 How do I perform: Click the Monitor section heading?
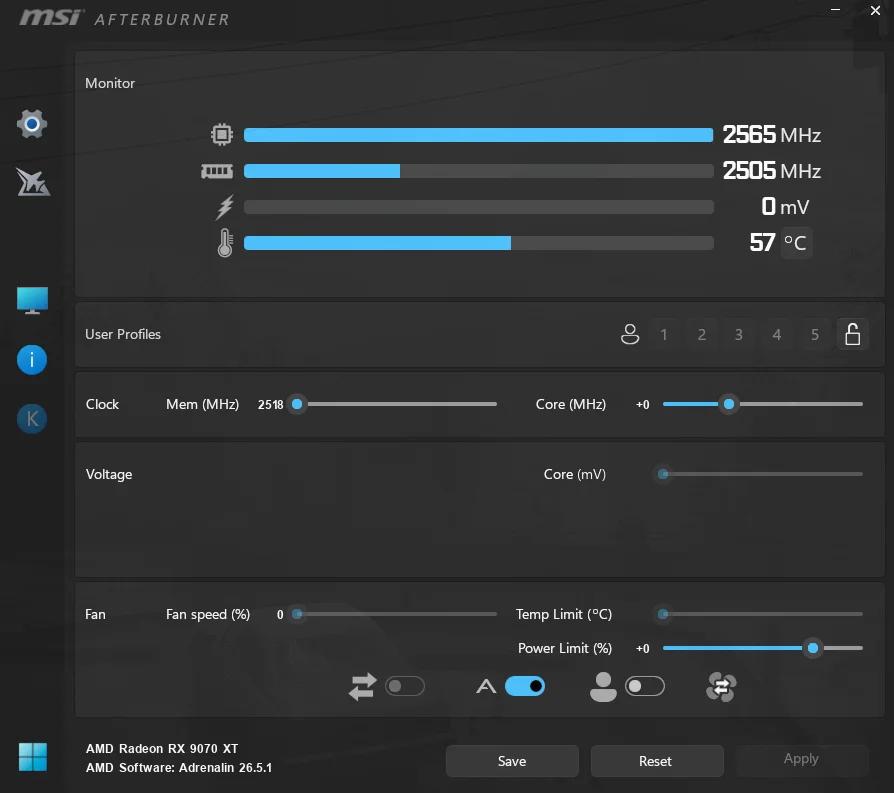click(x=110, y=83)
